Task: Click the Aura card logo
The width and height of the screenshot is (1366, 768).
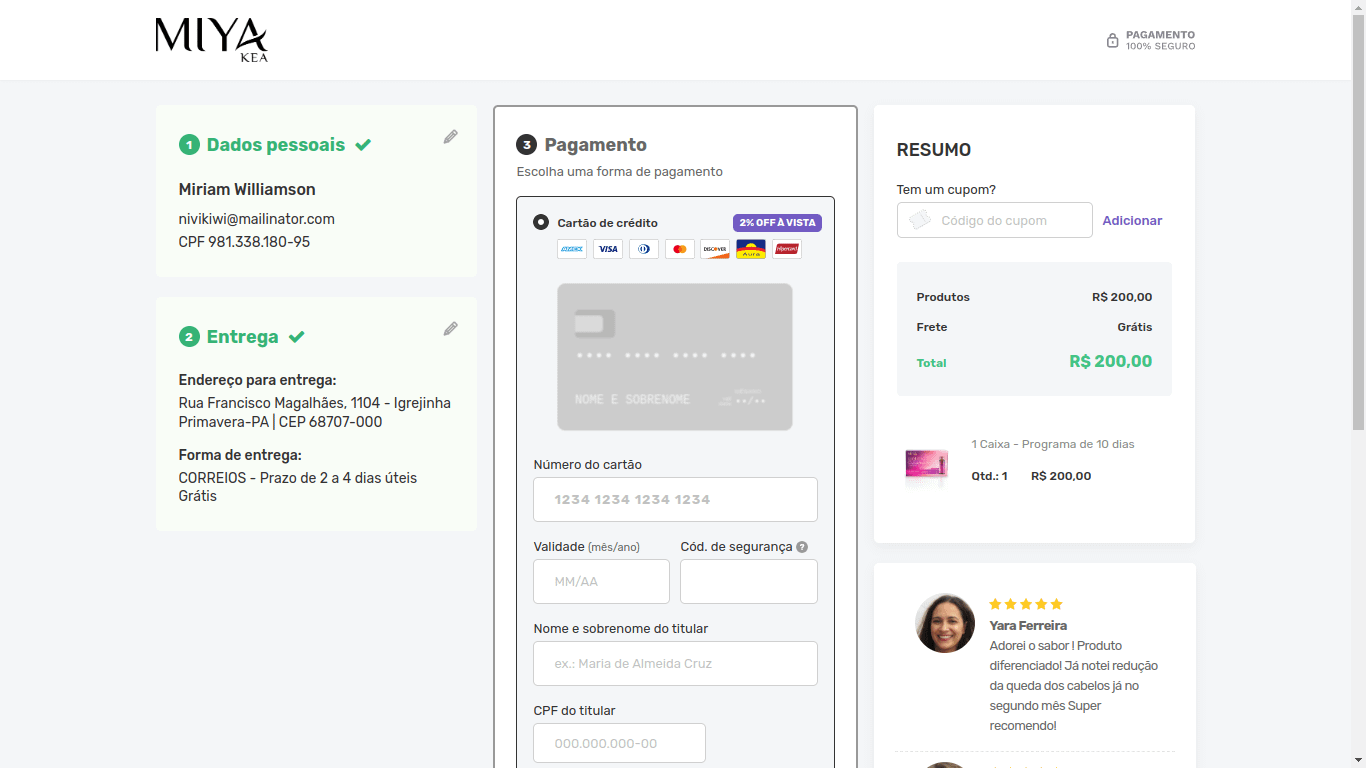Action: point(751,249)
